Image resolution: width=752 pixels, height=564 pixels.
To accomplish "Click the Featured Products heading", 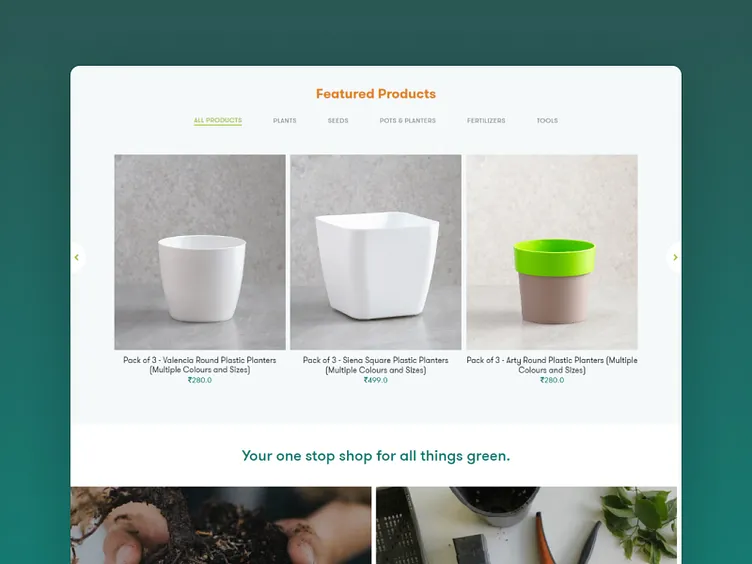I will (x=376, y=94).
